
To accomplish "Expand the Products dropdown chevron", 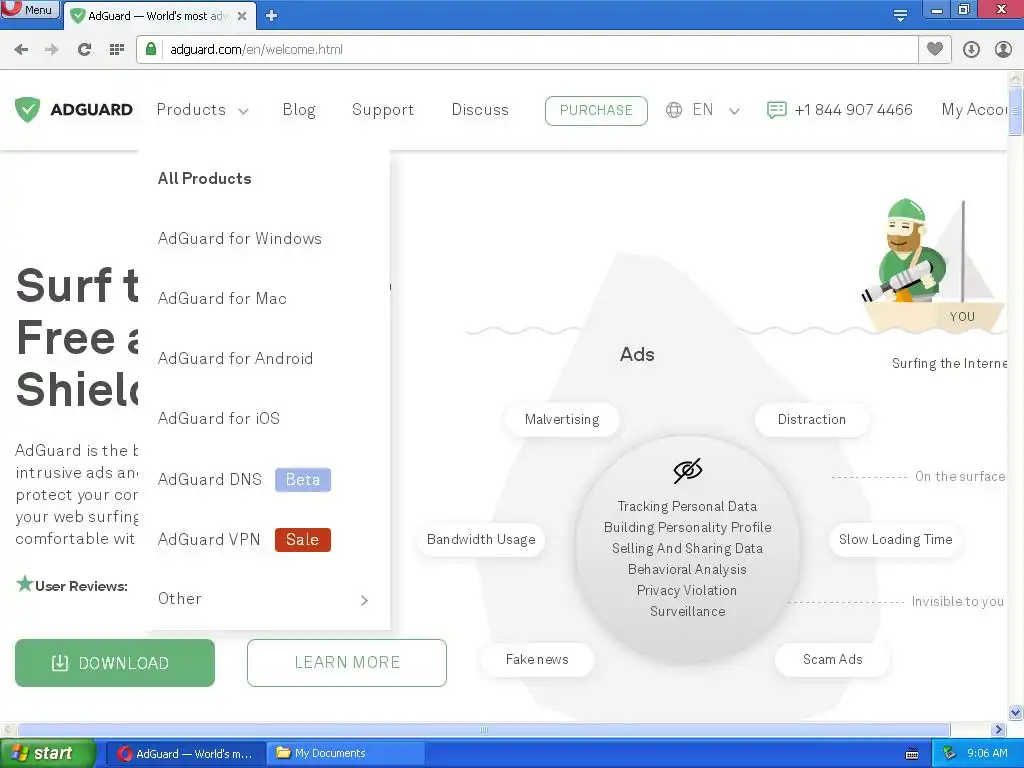I will click(x=244, y=111).
